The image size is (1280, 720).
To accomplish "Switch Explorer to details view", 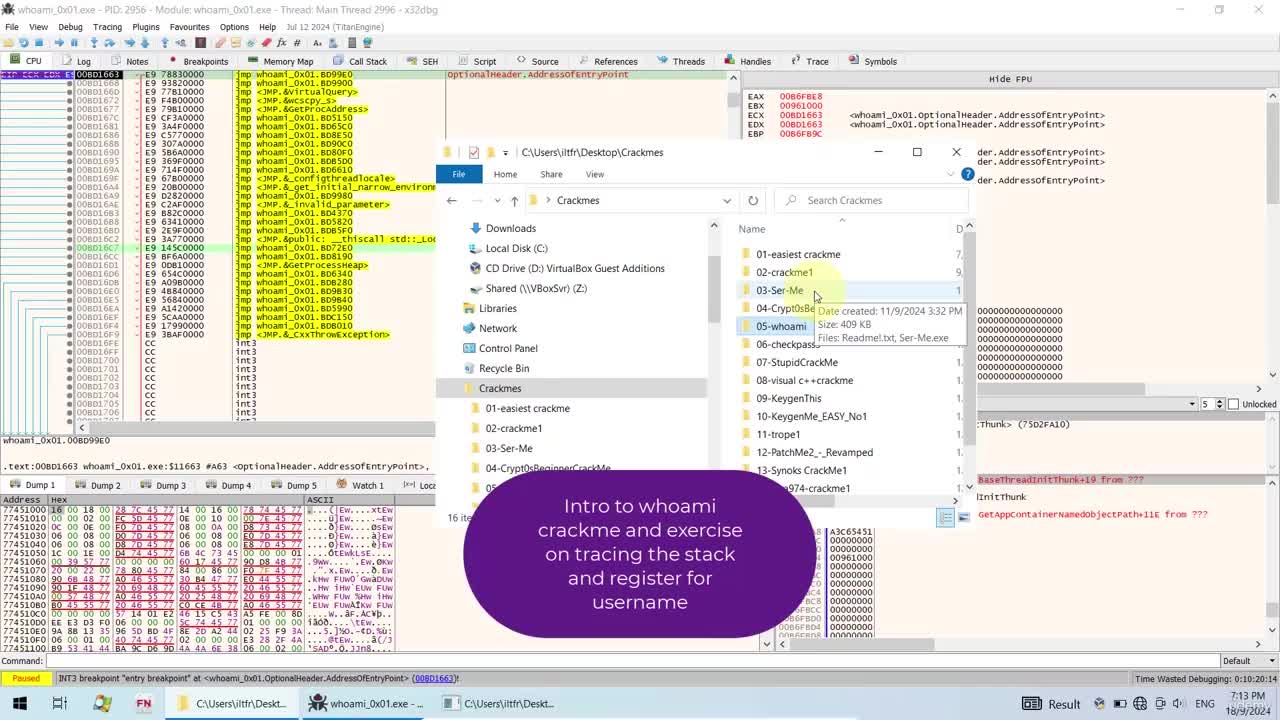I will 945,517.
